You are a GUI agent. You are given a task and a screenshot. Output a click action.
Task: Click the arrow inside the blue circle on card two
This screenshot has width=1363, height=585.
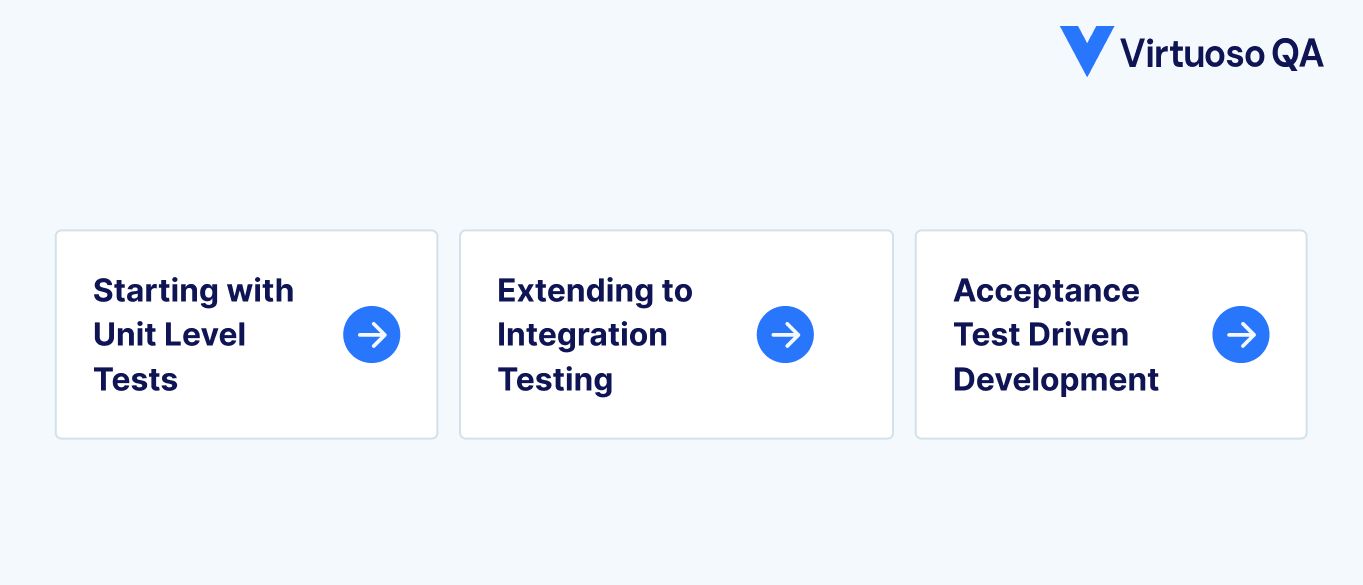(786, 334)
